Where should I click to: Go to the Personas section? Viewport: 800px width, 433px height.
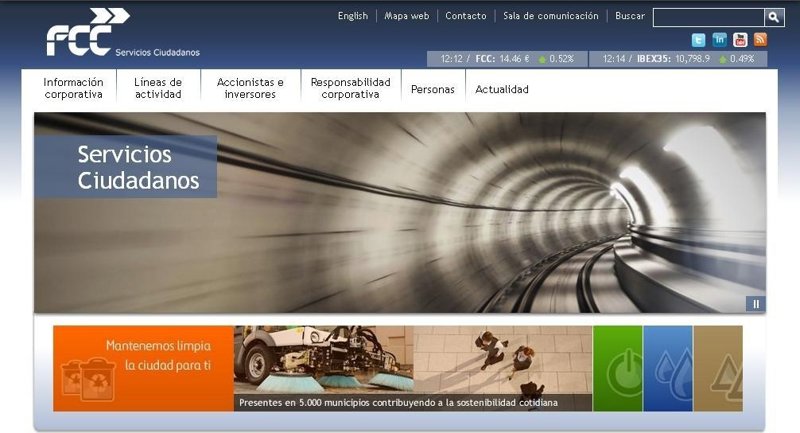(x=432, y=89)
